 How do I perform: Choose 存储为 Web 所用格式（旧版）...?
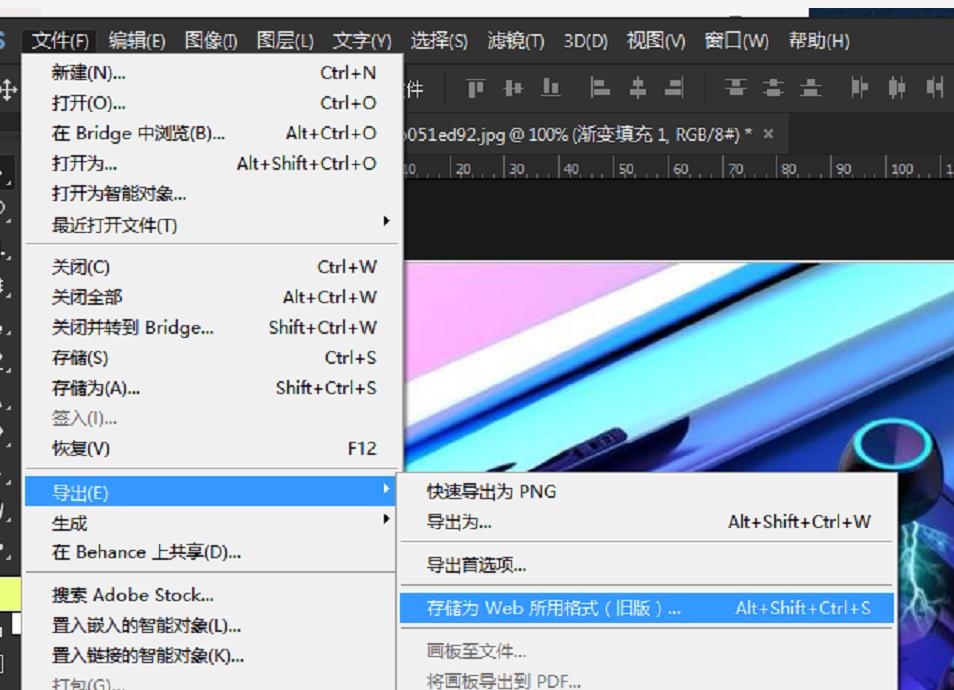click(x=647, y=608)
